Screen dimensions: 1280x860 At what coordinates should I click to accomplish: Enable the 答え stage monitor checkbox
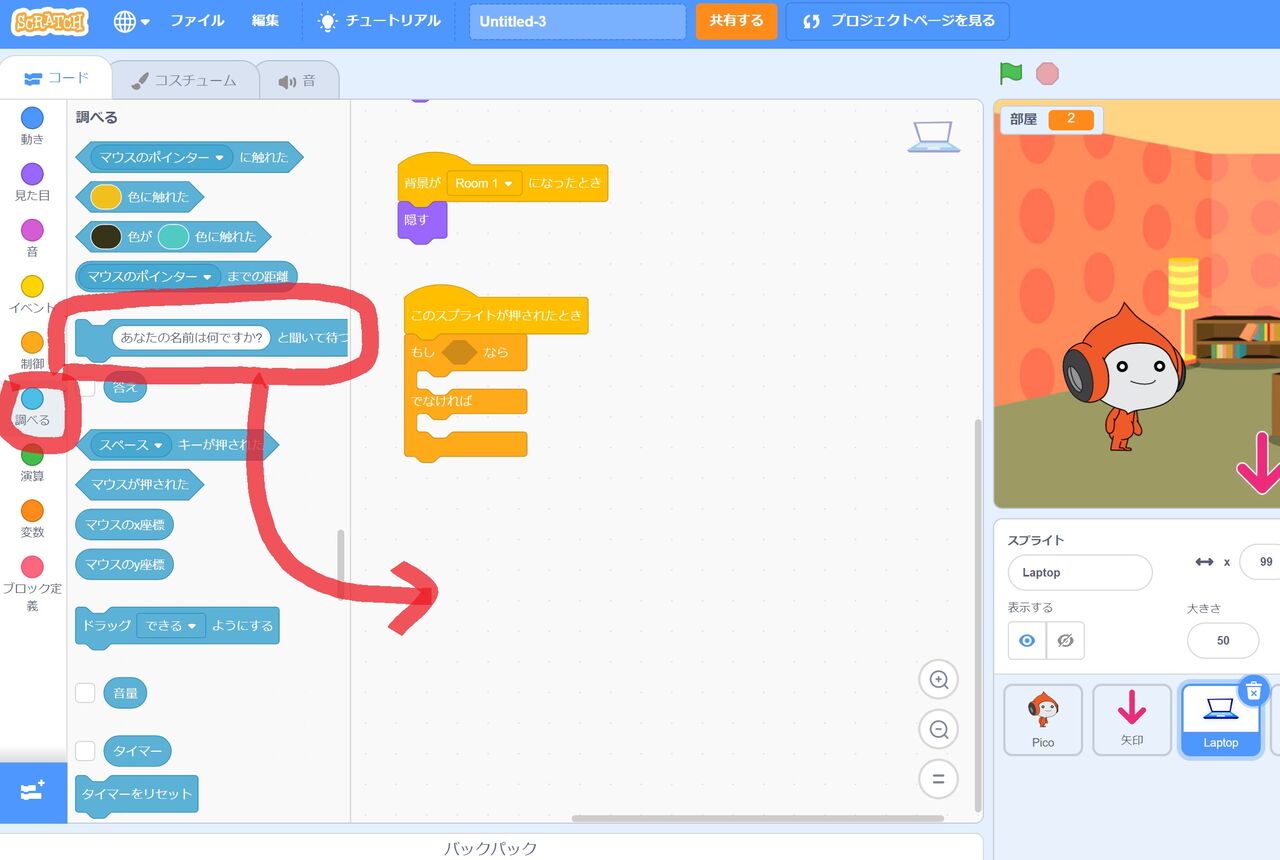(x=85, y=386)
